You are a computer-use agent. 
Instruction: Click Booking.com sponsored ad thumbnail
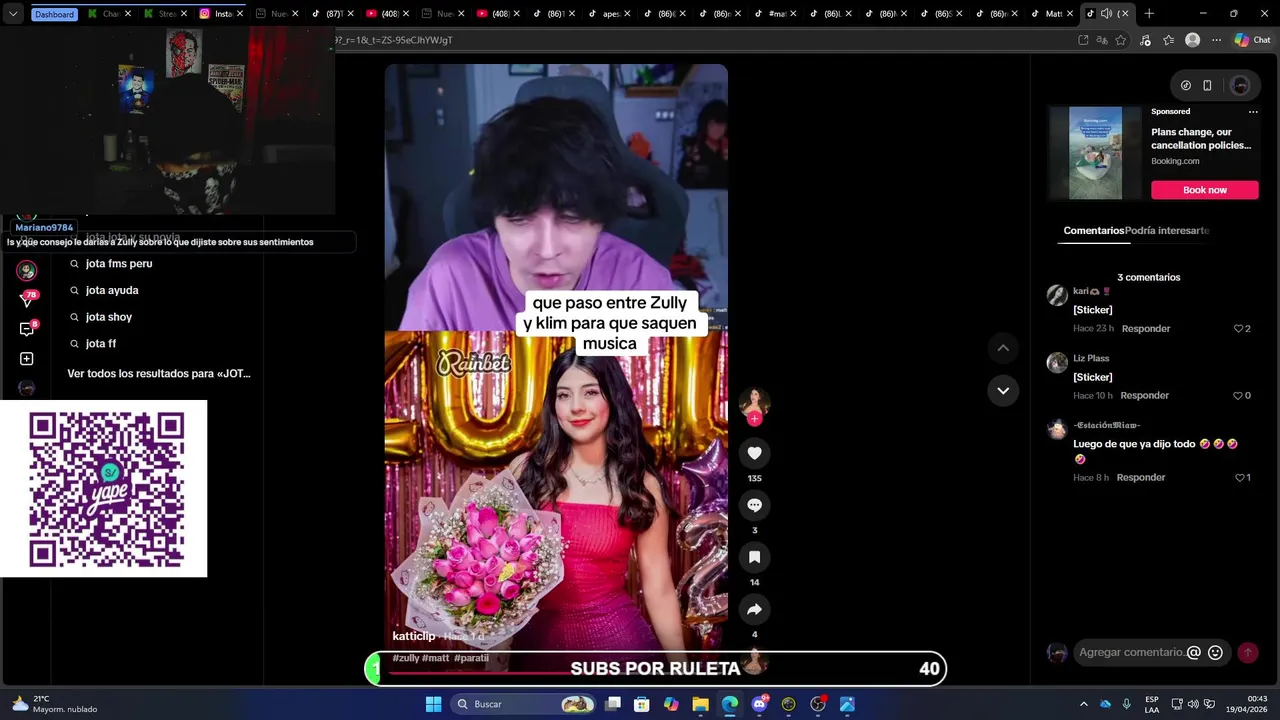tap(1095, 153)
